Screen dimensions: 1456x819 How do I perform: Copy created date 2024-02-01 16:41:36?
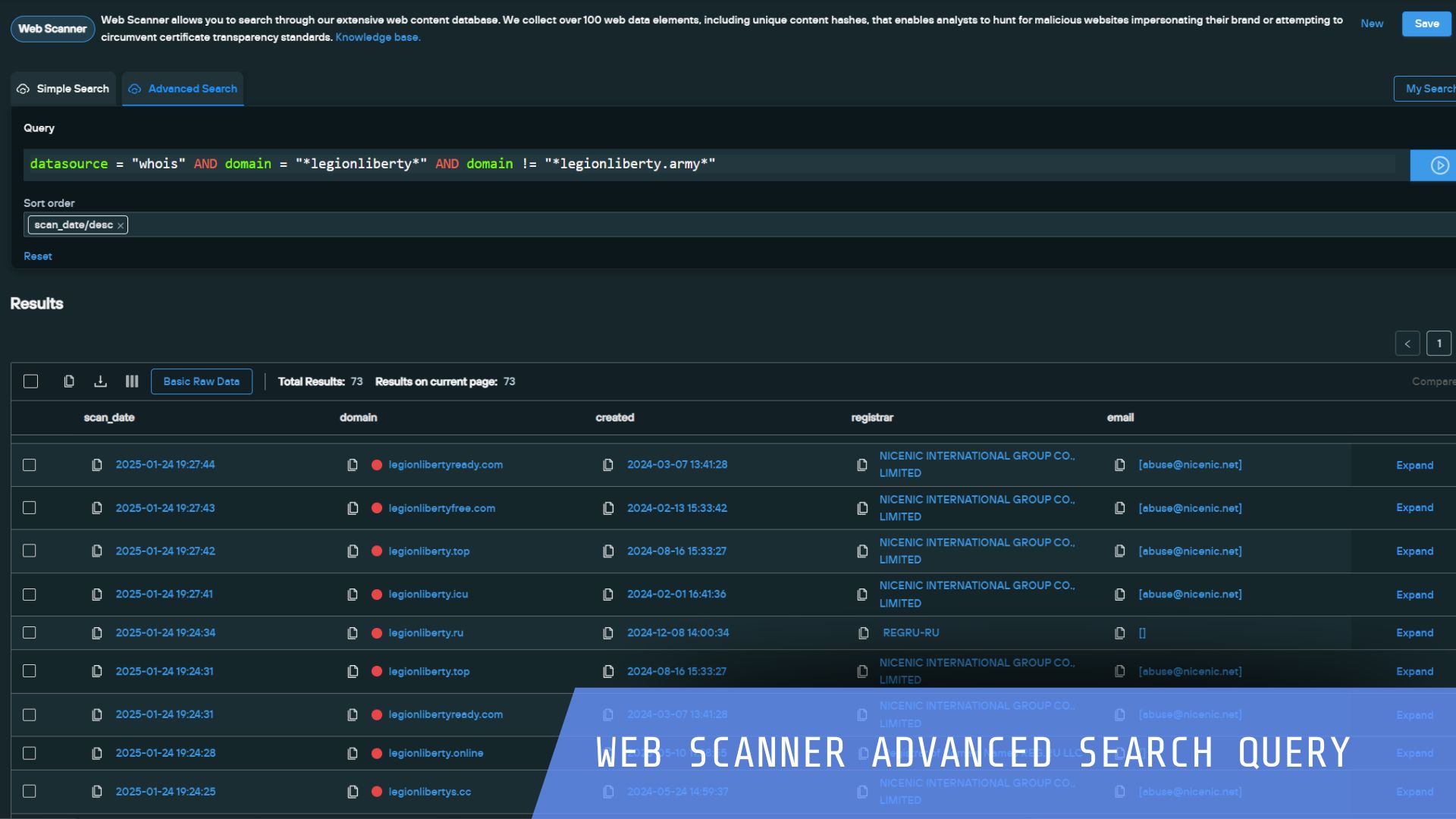coord(608,595)
